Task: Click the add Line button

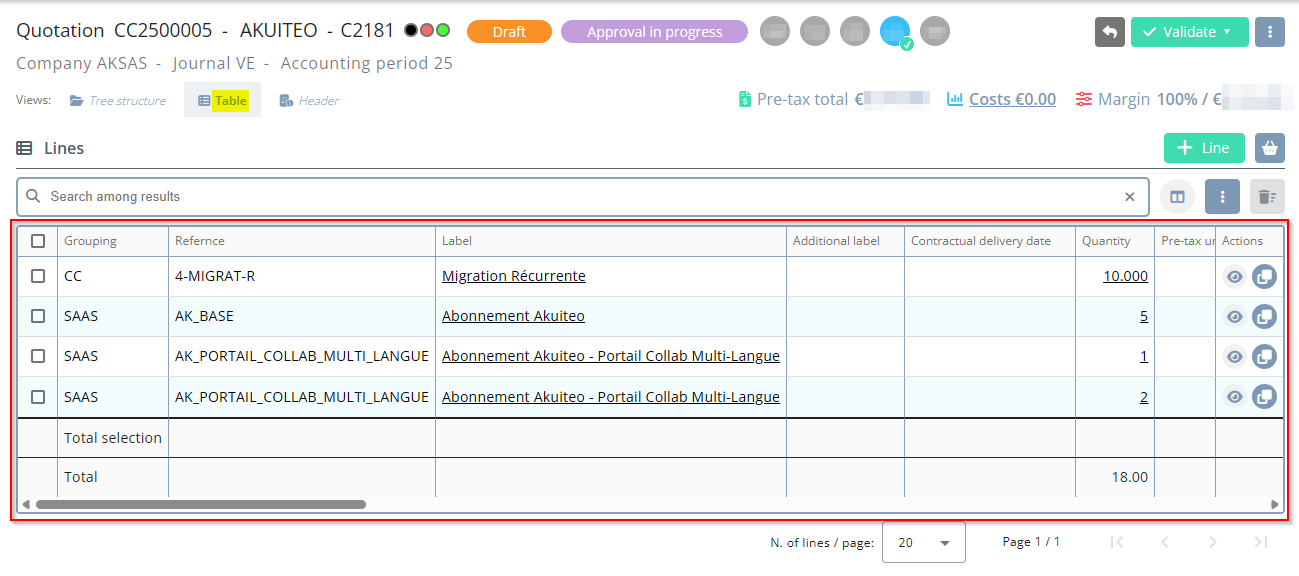Action: pos(1203,148)
